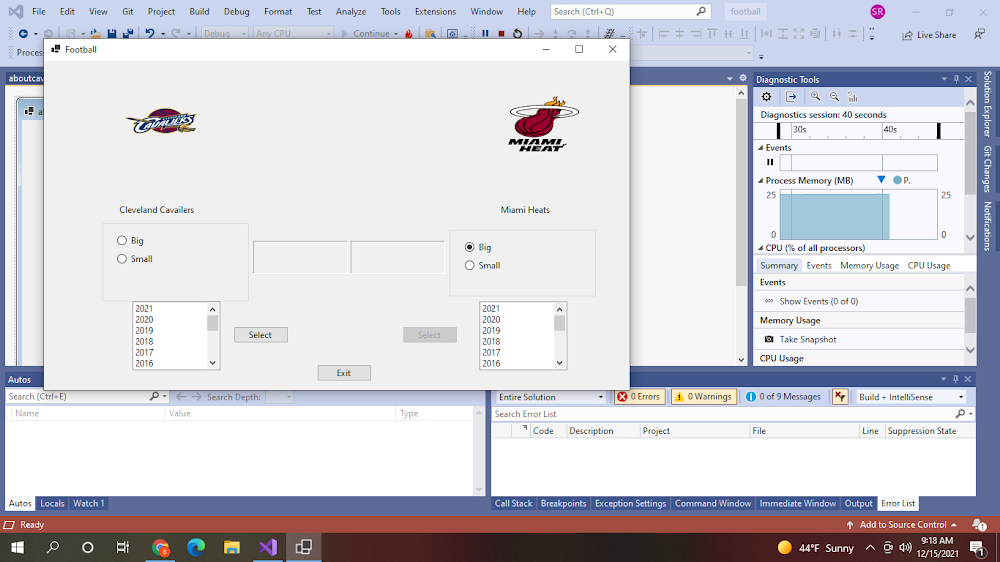This screenshot has height=562, width=1000.
Task: Pause debugging with Break All icon
Action: click(485, 34)
